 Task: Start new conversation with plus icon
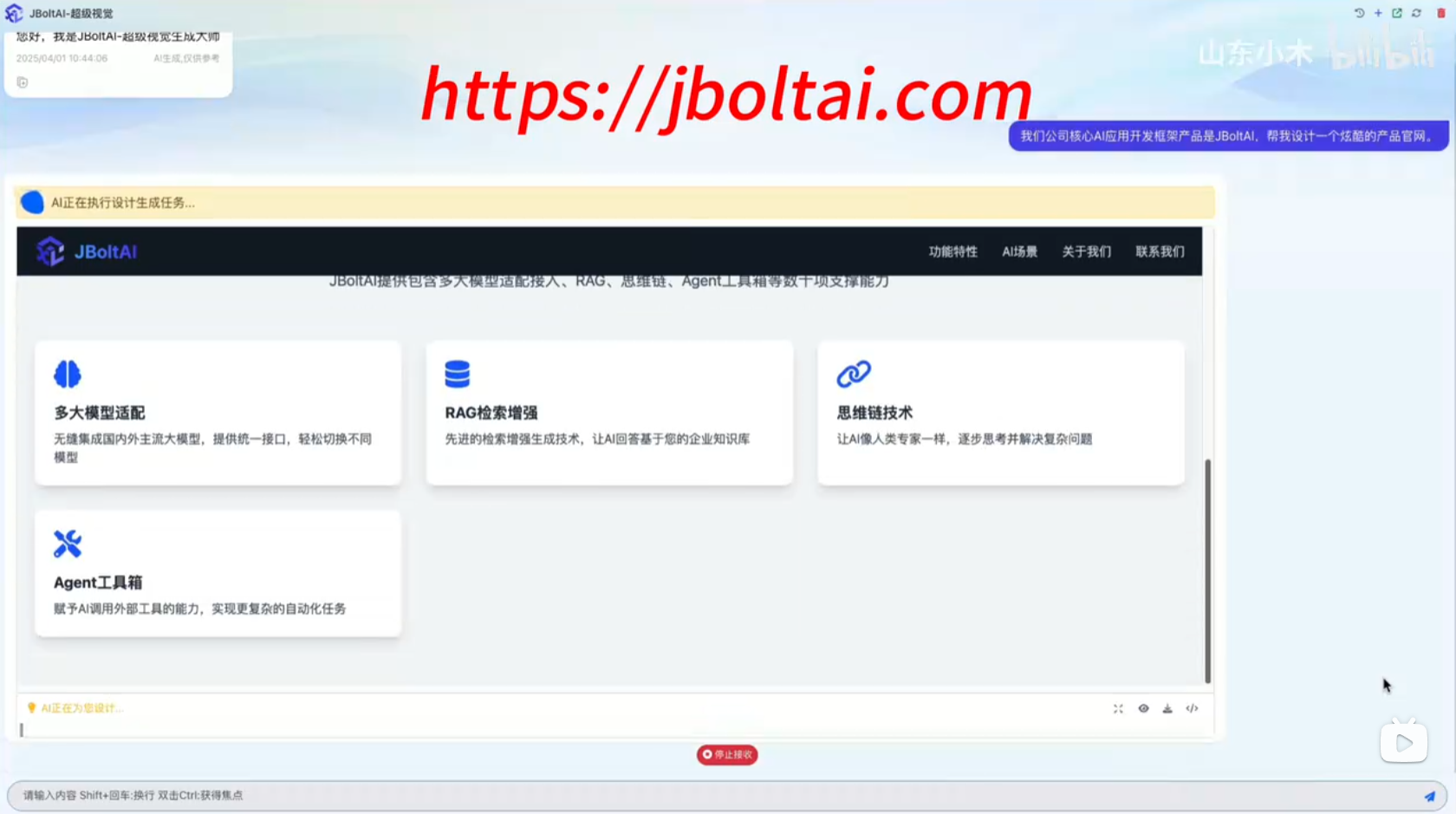pyautogui.click(x=1378, y=13)
